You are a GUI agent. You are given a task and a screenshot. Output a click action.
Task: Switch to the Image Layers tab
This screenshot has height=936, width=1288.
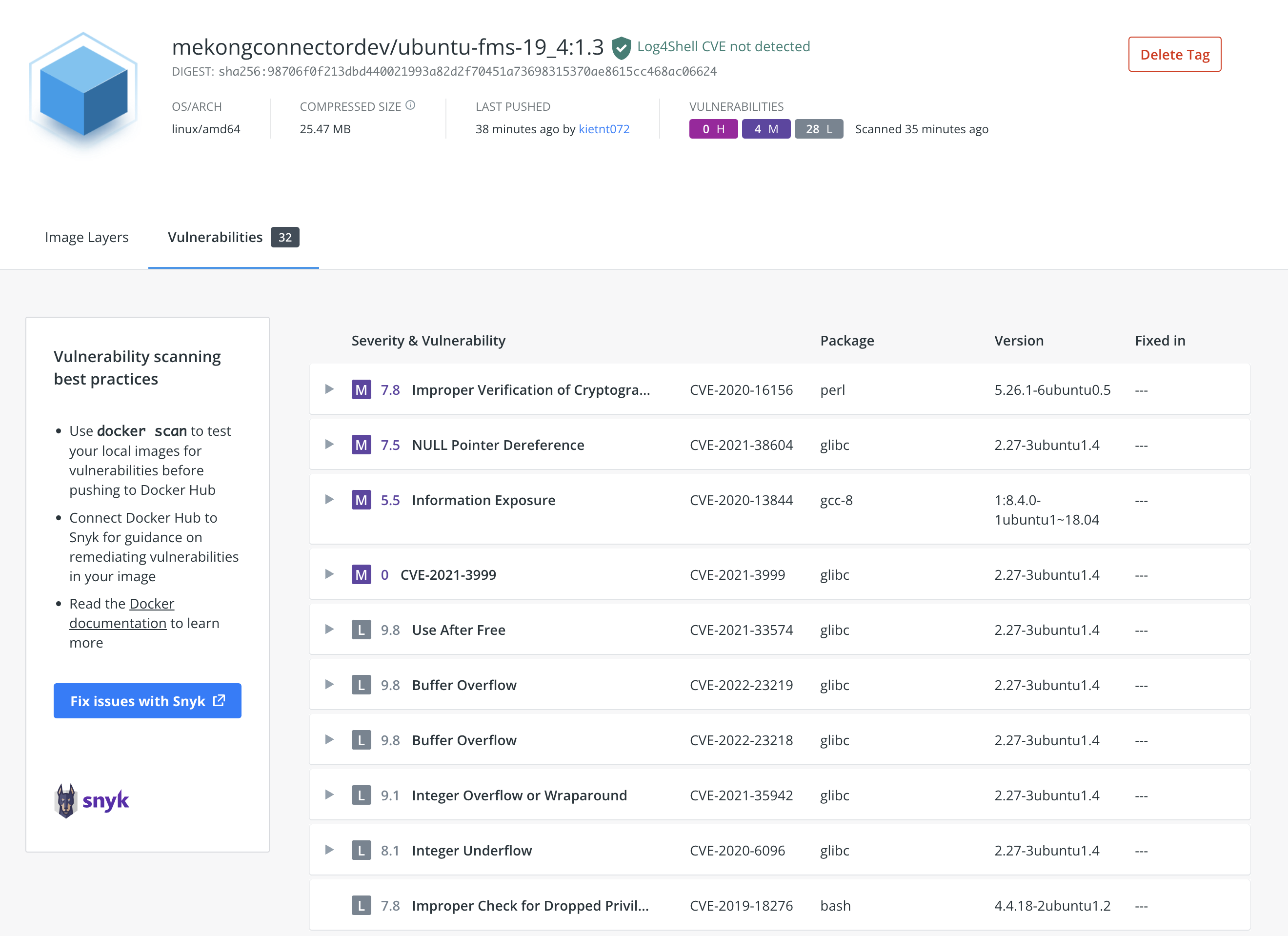[87, 237]
